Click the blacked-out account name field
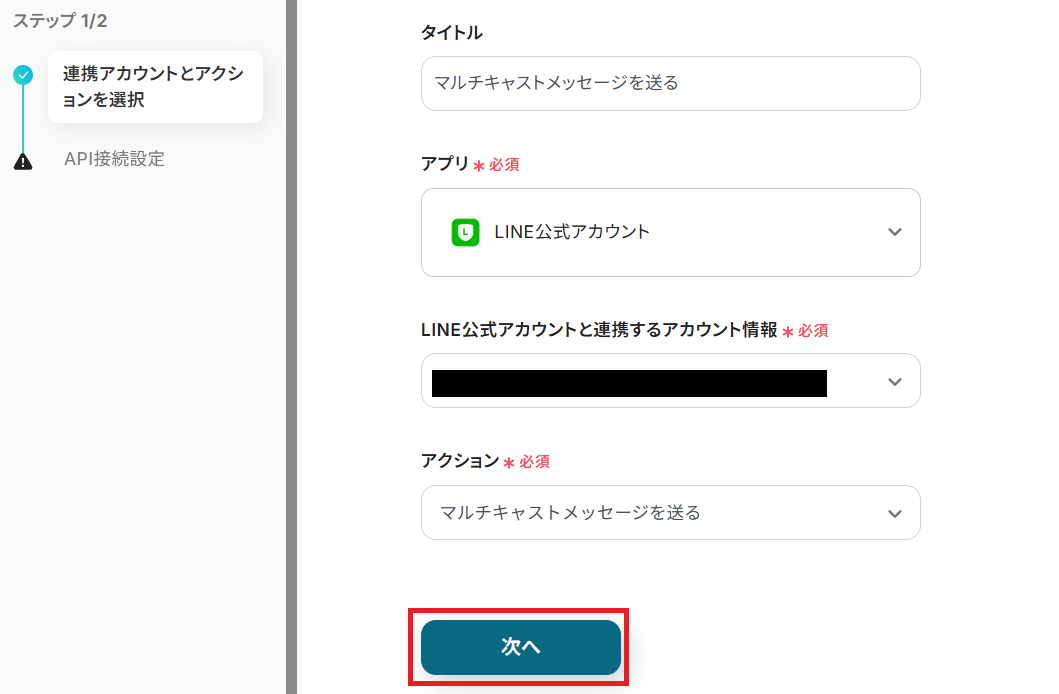The width and height of the screenshot is (1059, 694). click(x=628, y=383)
